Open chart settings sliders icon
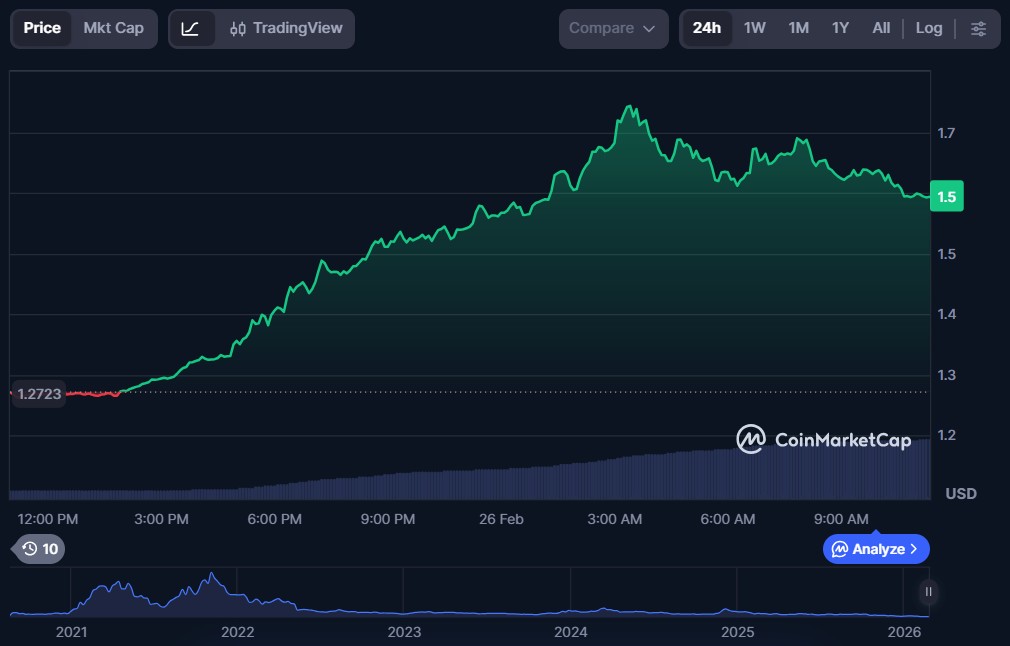 point(978,28)
